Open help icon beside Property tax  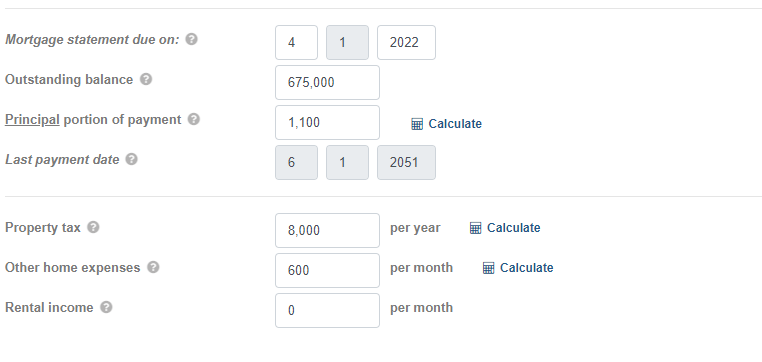point(93,227)
